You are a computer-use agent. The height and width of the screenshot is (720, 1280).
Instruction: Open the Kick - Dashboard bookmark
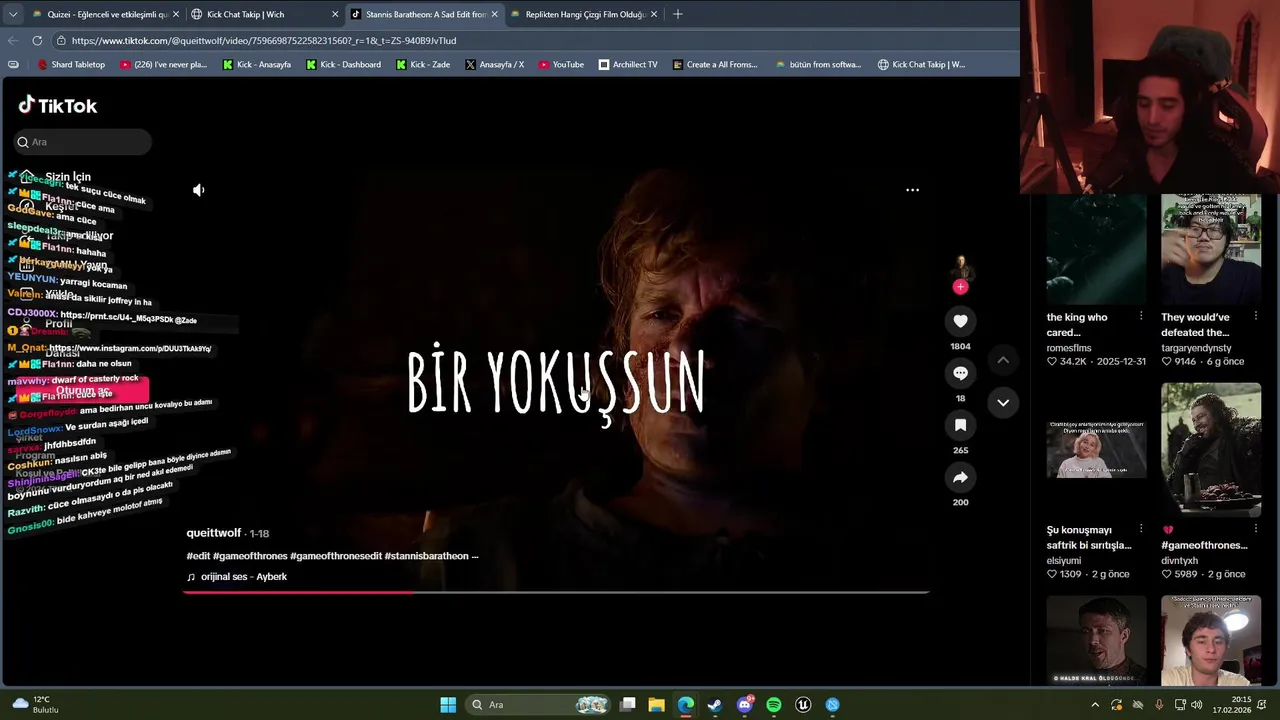click(343, 64)
